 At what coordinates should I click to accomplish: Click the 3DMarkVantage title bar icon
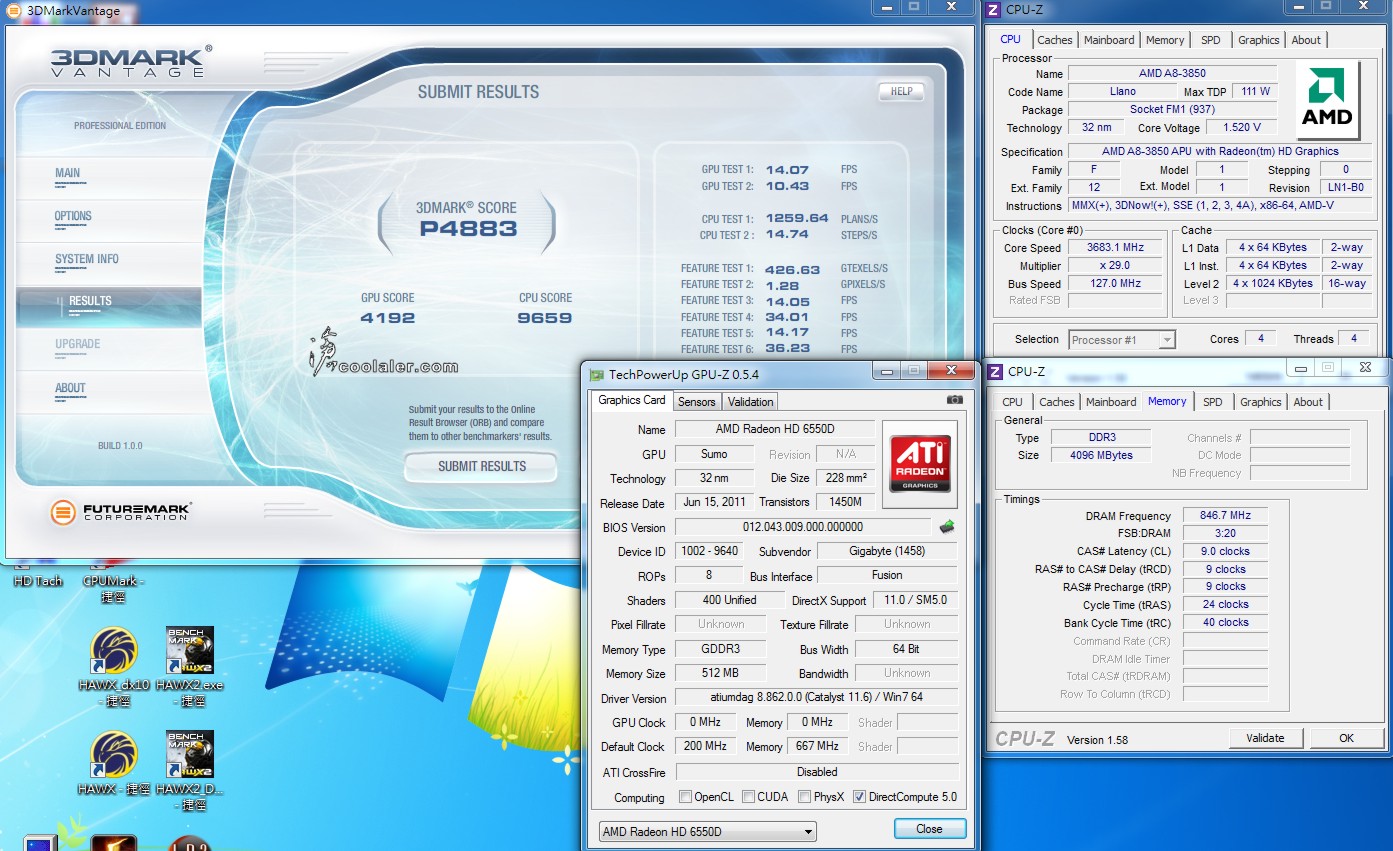[11, 10]
